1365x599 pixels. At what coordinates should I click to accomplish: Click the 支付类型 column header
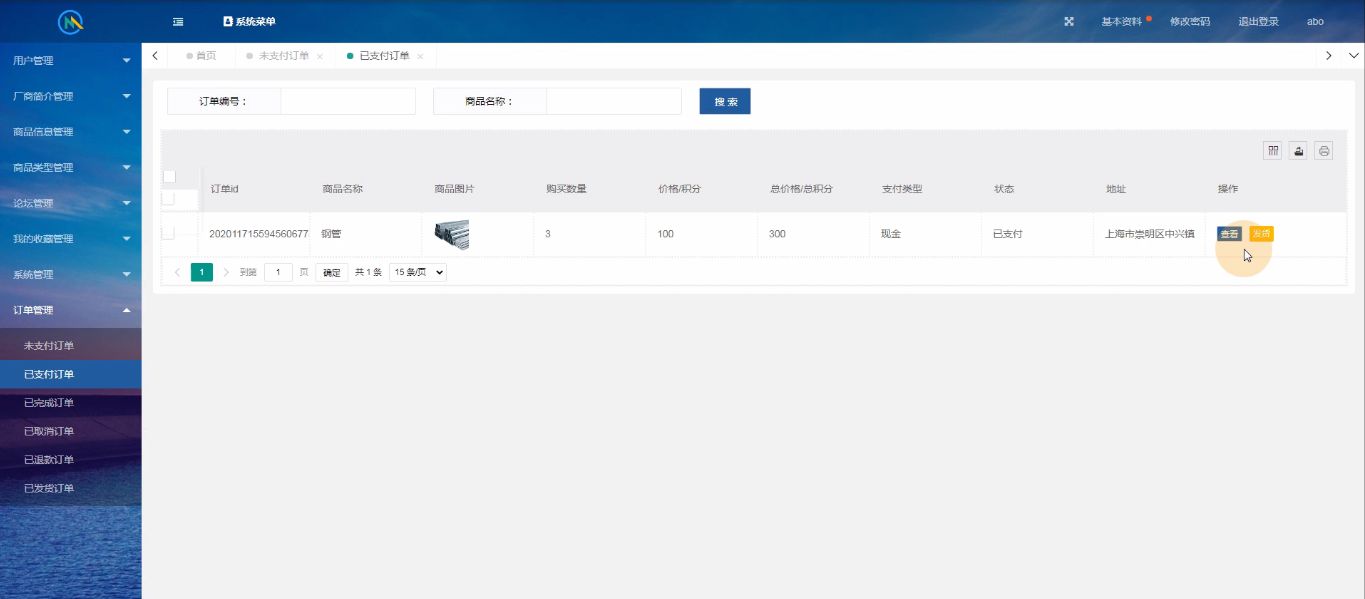click(x=902, y=189)
